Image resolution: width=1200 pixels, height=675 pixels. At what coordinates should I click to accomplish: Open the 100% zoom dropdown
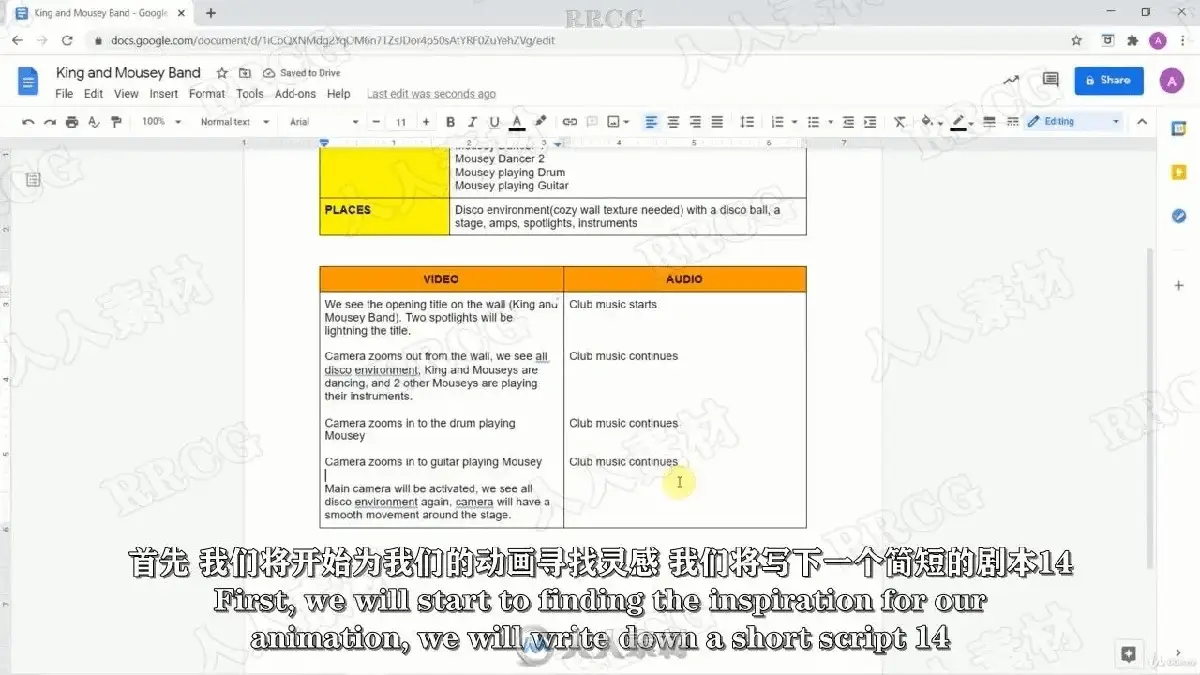(161, 122)
